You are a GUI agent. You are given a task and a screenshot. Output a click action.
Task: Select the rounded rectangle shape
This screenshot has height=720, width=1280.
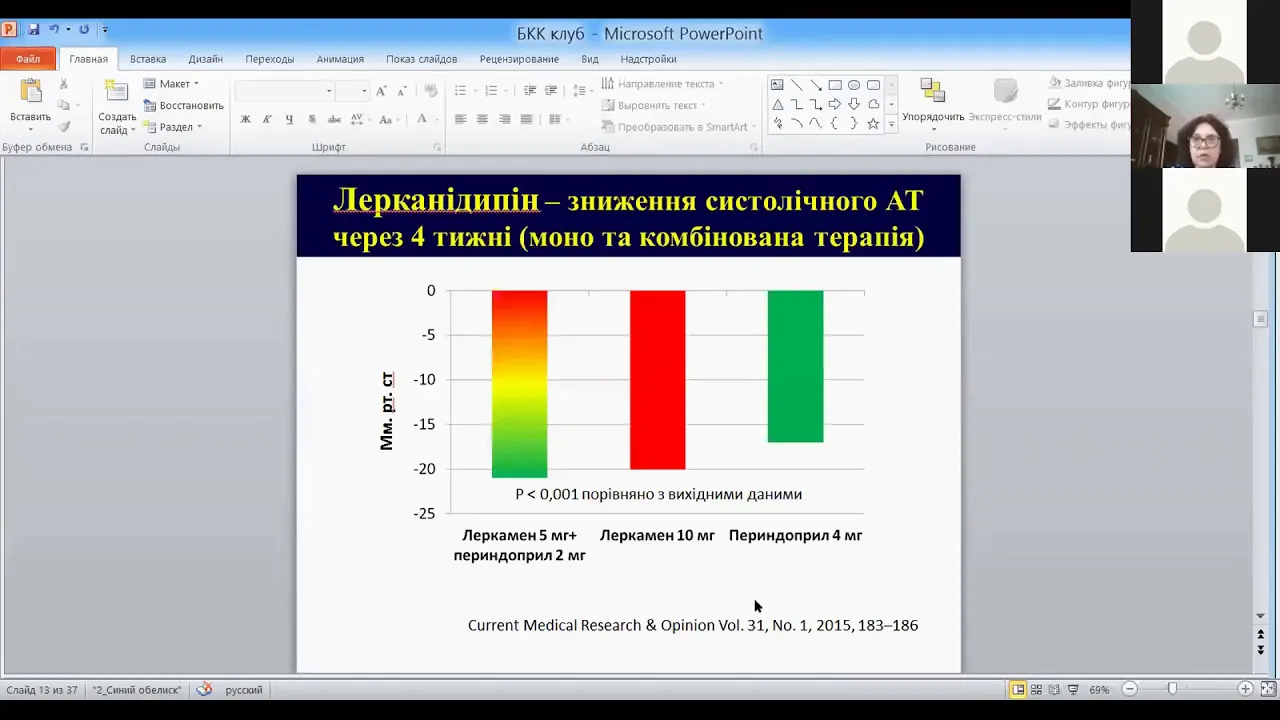click(x=873, y=85)
